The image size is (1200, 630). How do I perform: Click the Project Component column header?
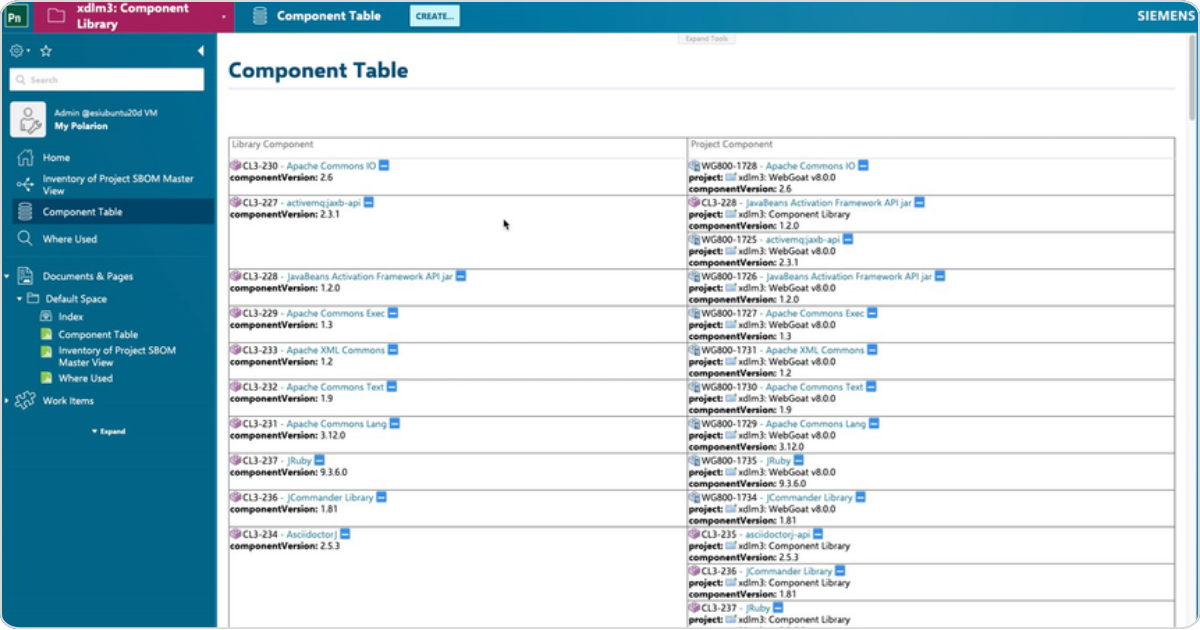coord(731,145)
